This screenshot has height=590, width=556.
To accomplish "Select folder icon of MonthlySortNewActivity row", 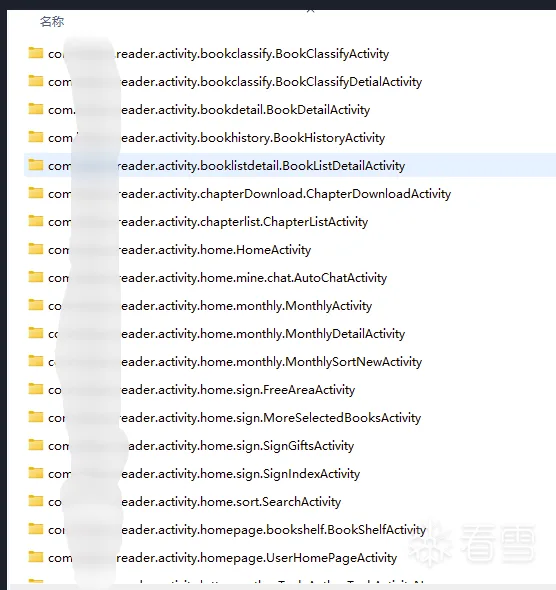I will [x=36, y=361].
